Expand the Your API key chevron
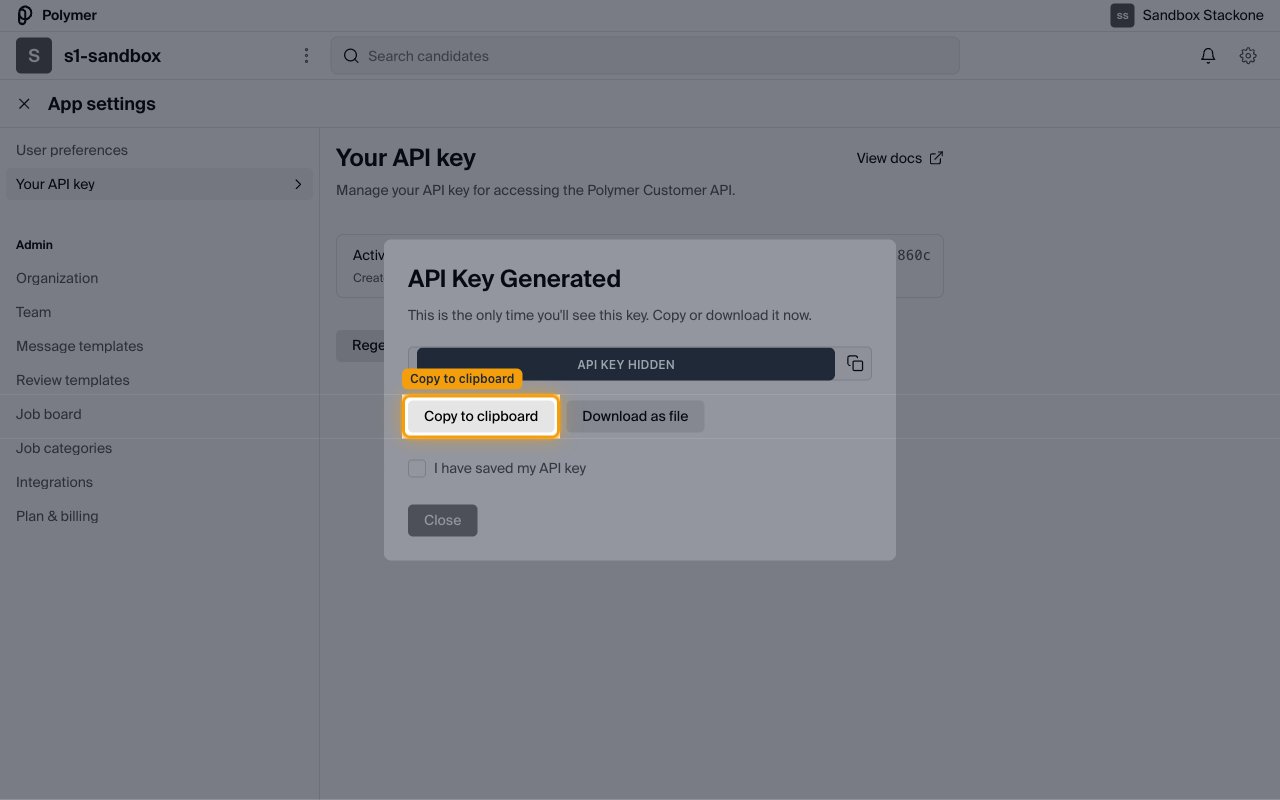Screen dimensions: 1280x800 [x=298, y=184]
